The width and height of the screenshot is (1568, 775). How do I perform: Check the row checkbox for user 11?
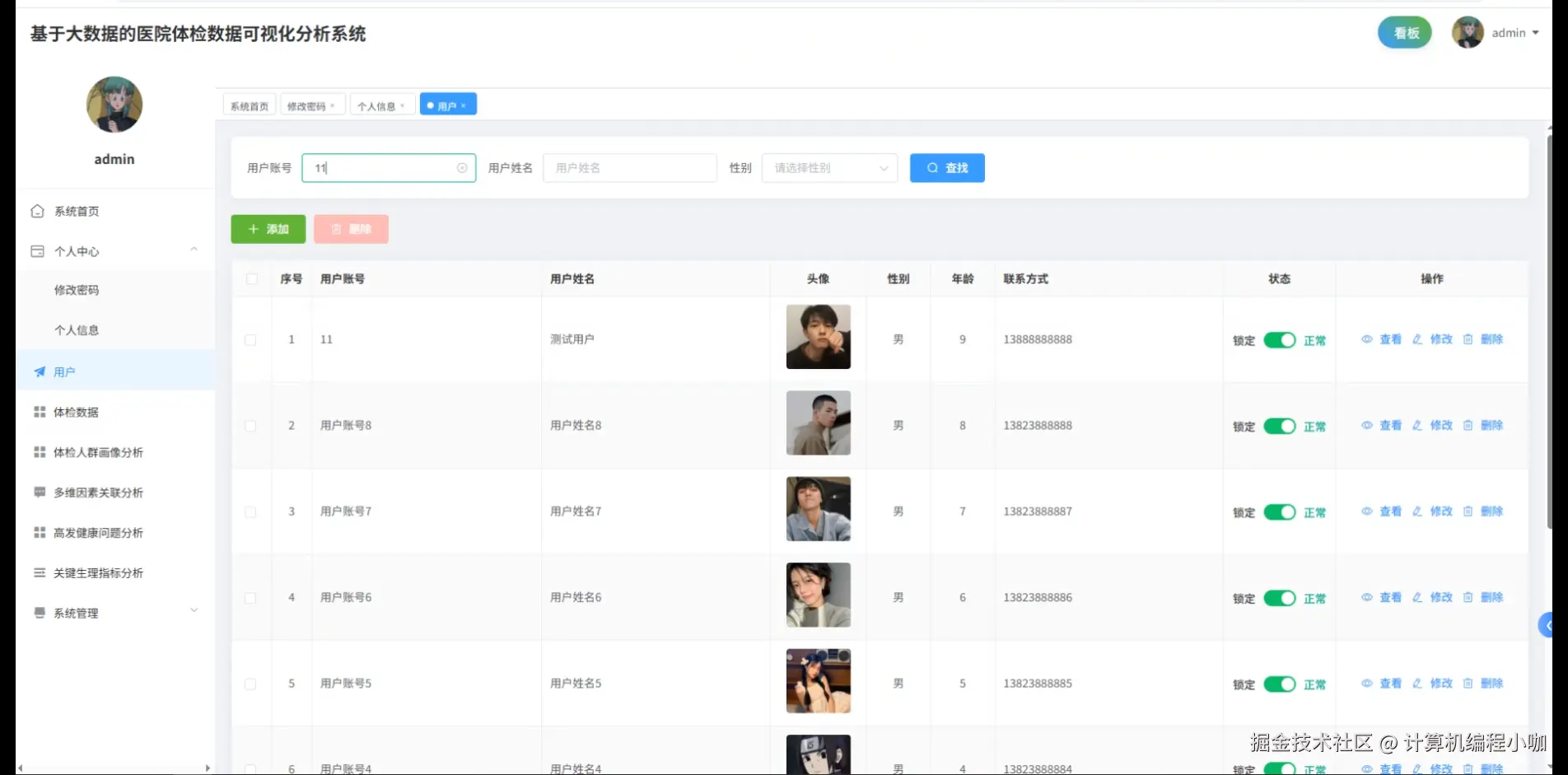point(250,340)
